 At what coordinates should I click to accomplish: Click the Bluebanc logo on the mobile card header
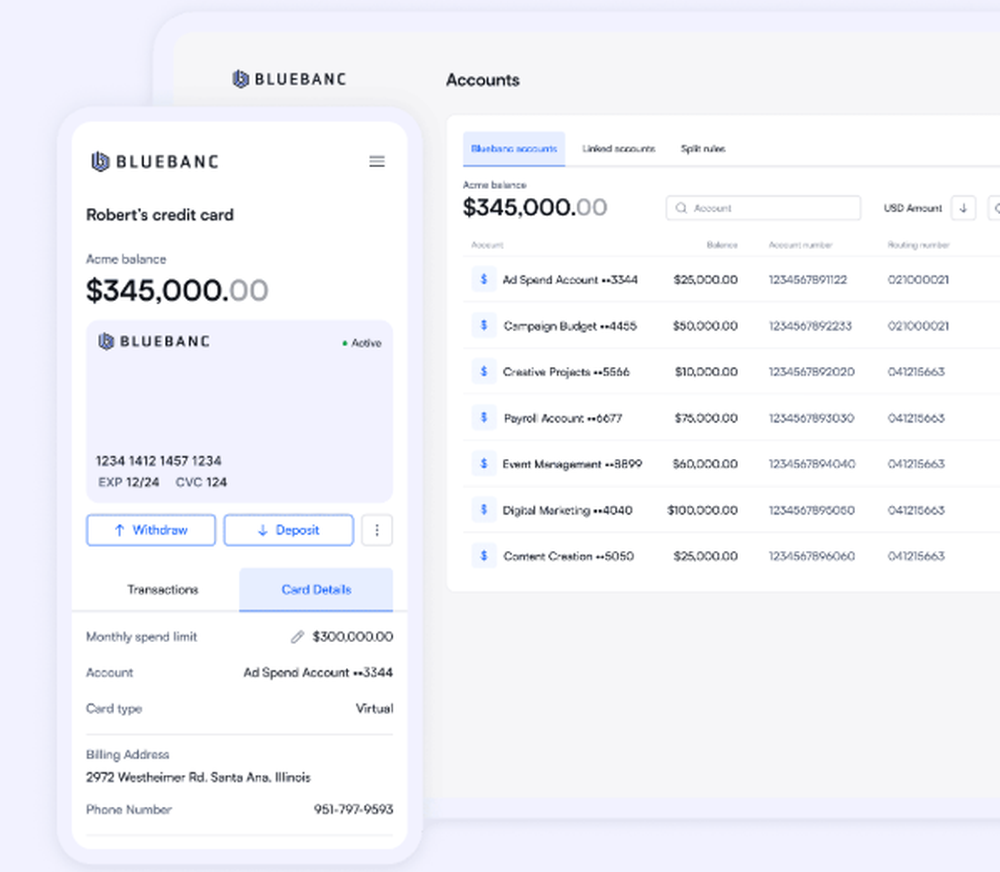[x=155, y=161]
